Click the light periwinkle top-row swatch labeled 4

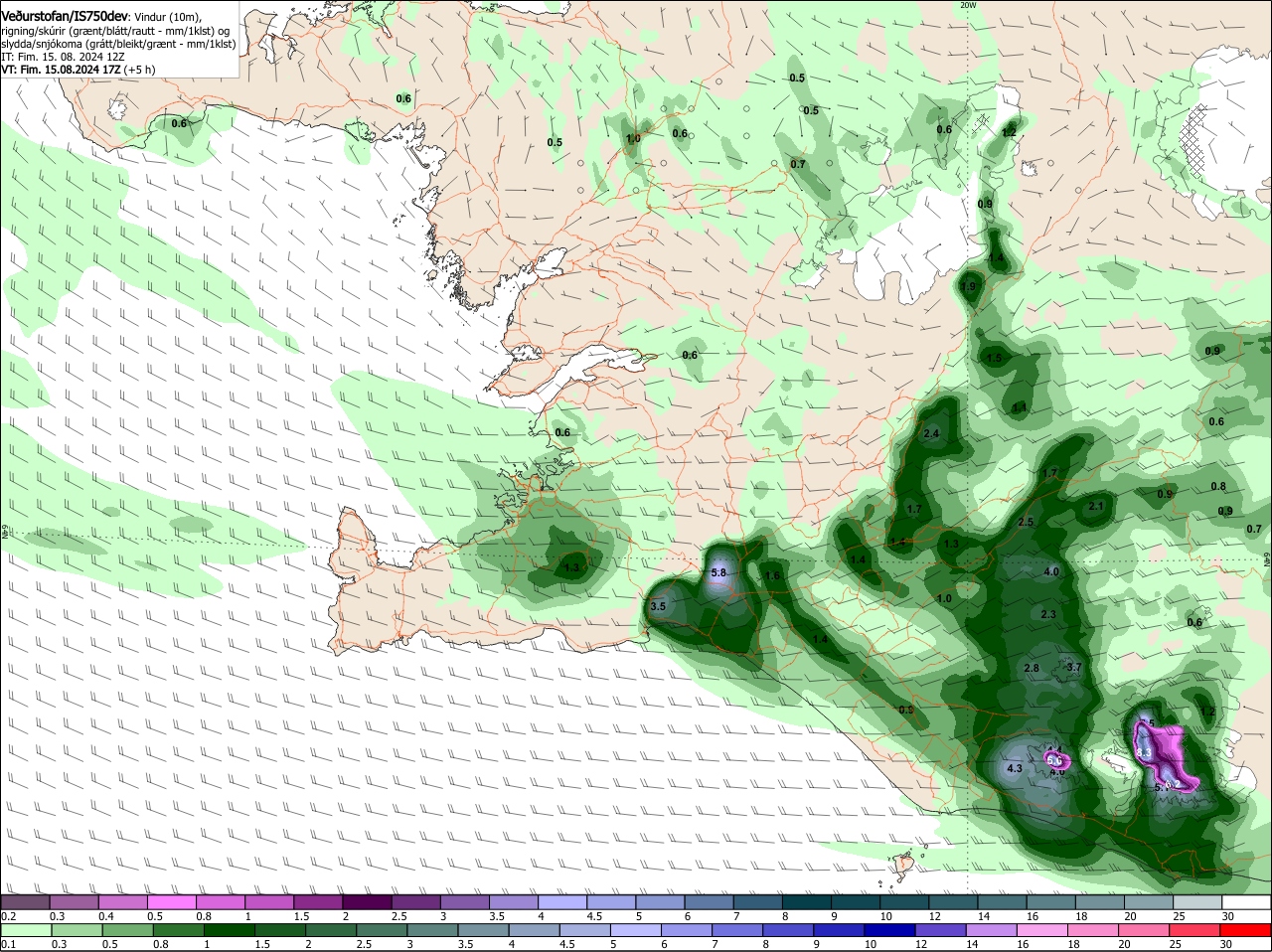click(562, 902)
